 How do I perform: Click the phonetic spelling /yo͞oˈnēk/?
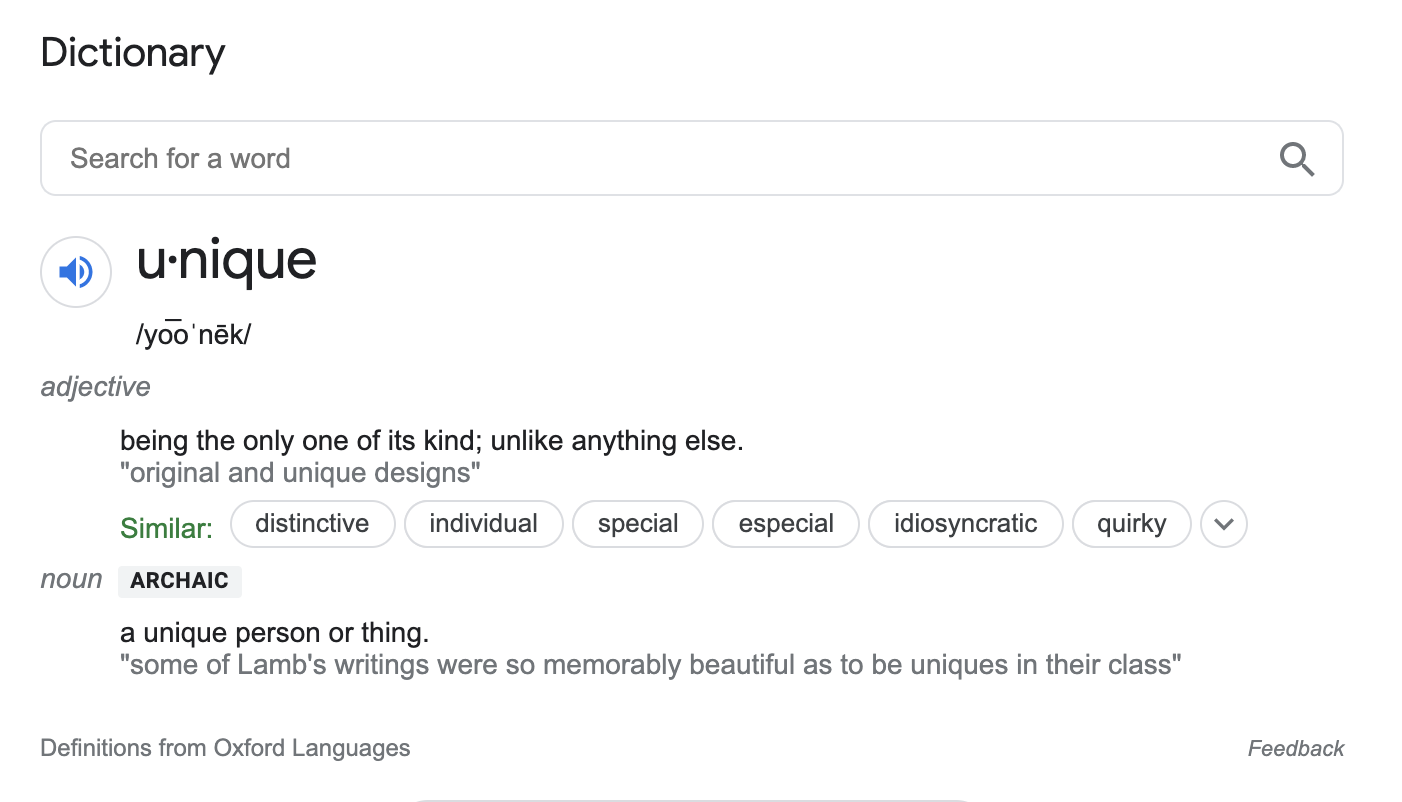[193, 335]
